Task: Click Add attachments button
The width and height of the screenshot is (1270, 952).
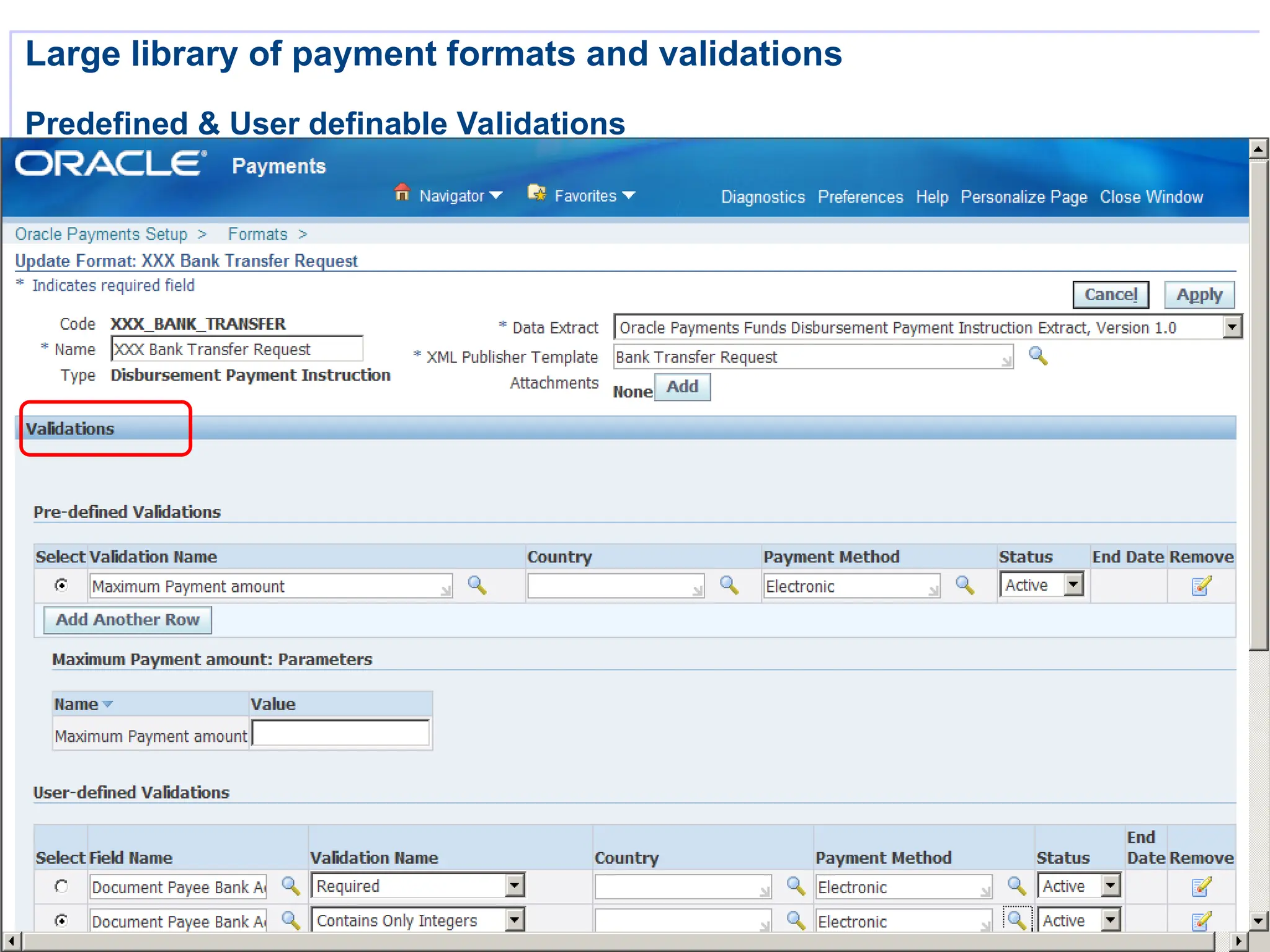Action: 682,387
